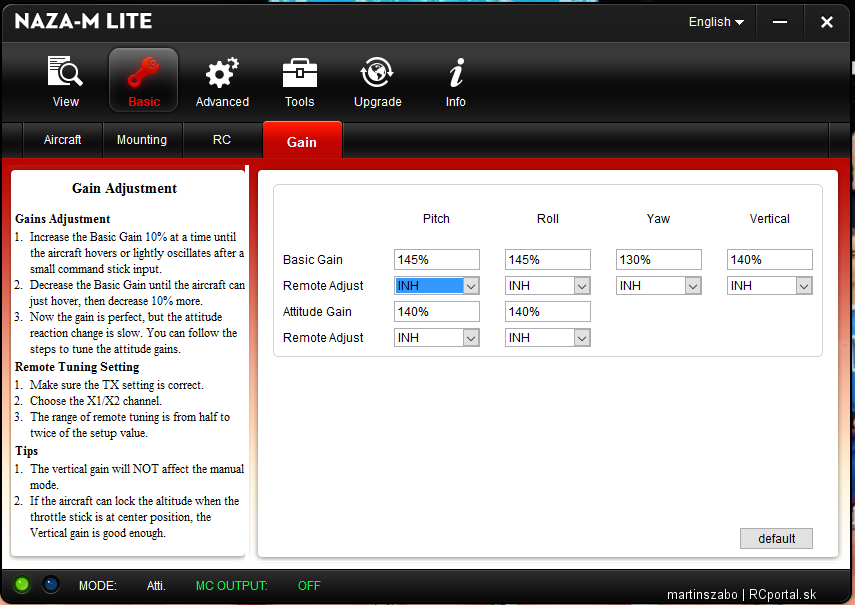Minimize the NAZA-M LITE window
Viewport: 855px width, 605px height.
tap(780, 22)
